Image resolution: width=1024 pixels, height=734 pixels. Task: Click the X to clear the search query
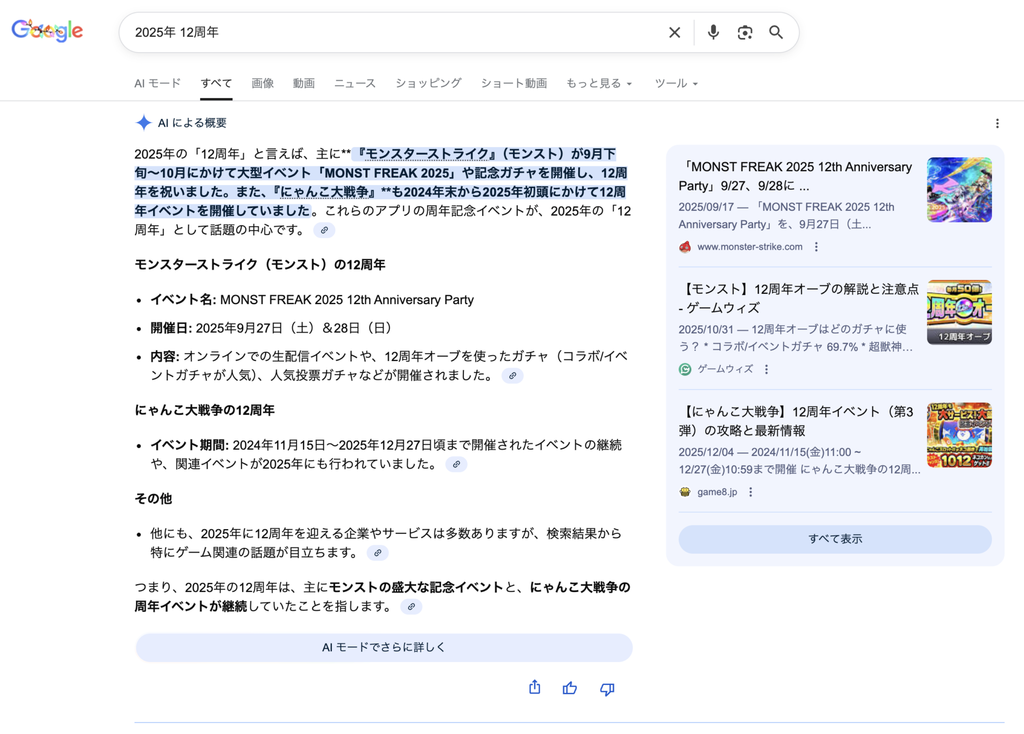tap(675, 32)
